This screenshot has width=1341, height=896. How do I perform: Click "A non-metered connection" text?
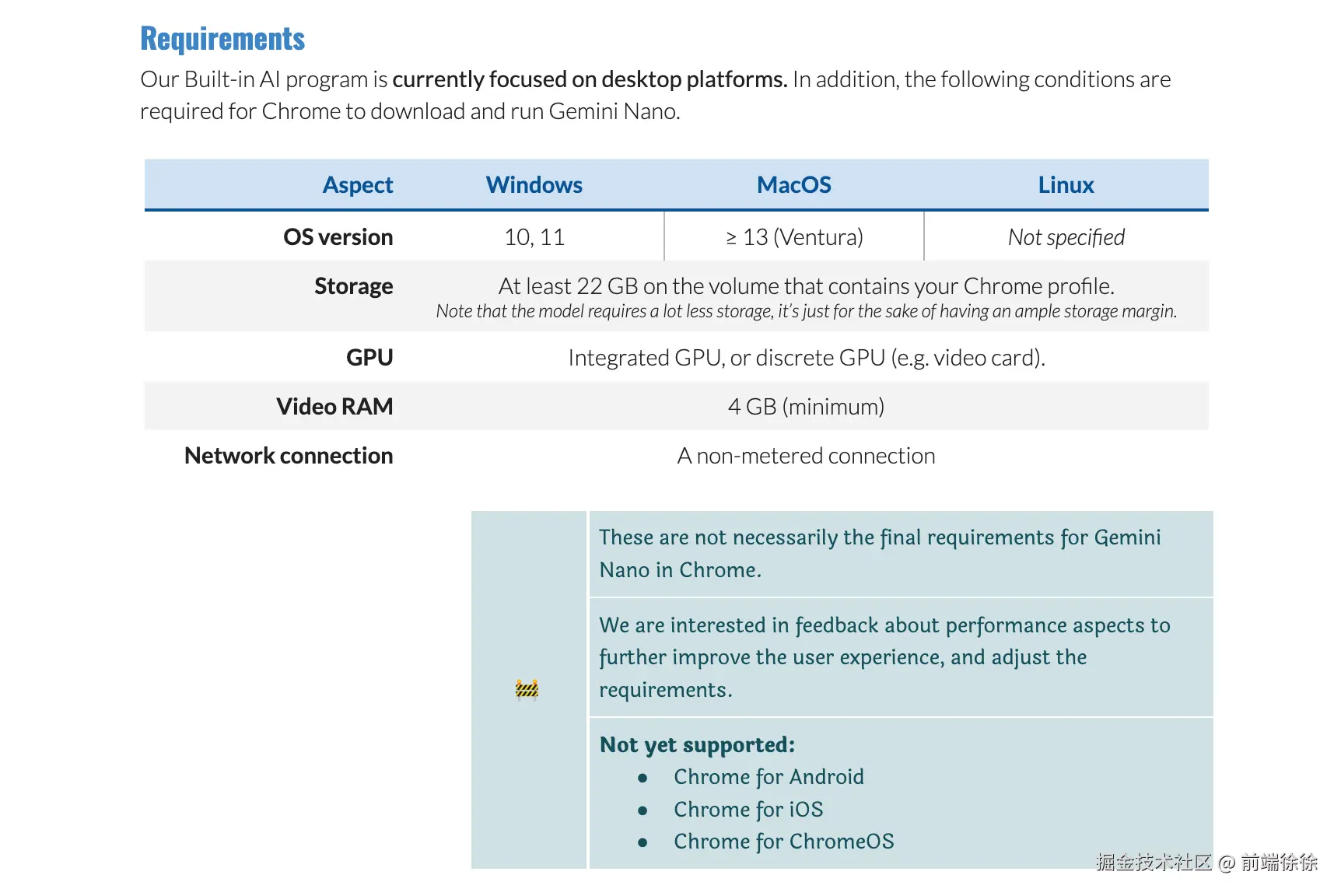806,456
